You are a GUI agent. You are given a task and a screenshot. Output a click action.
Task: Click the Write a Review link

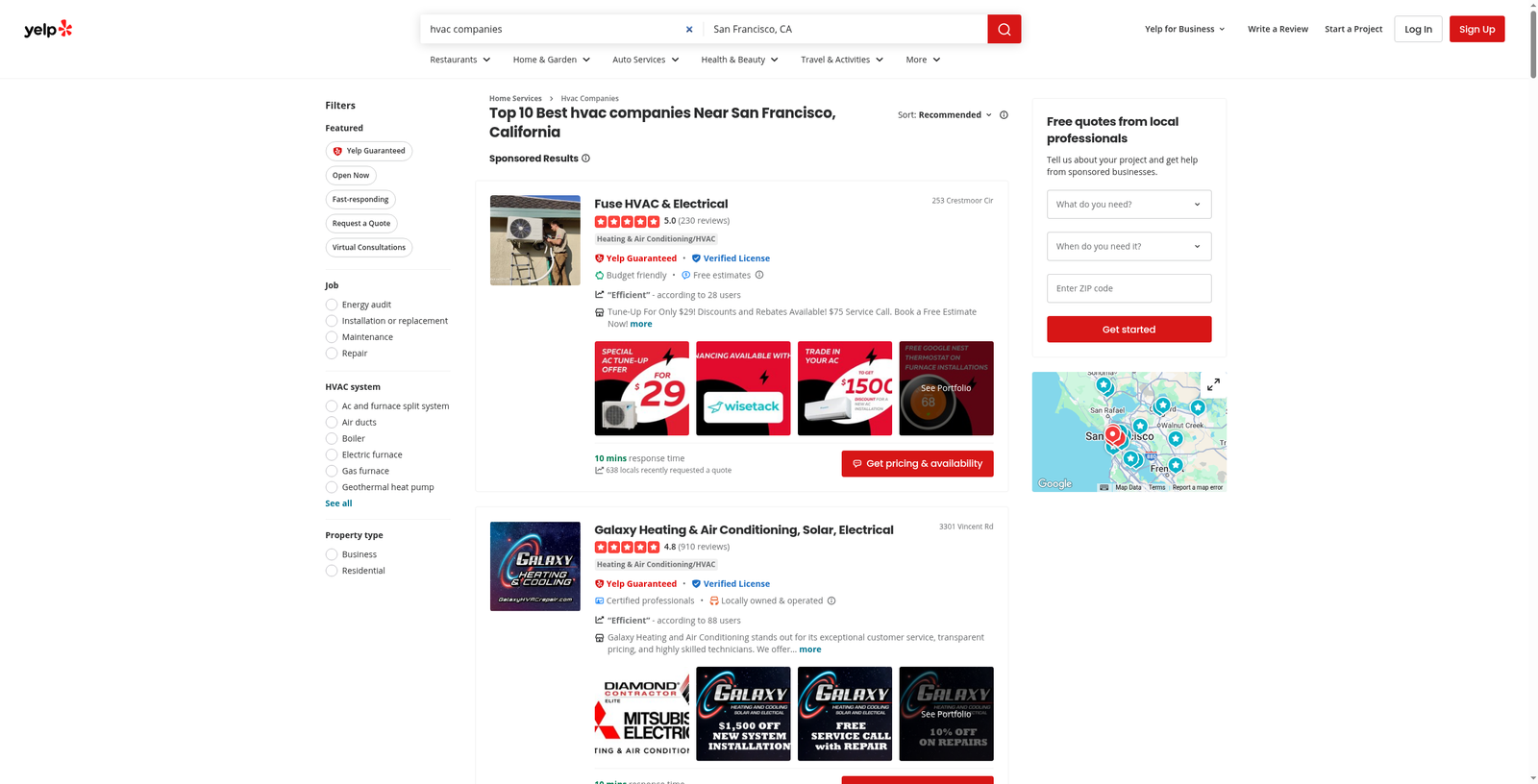(x=1278, y=29)
